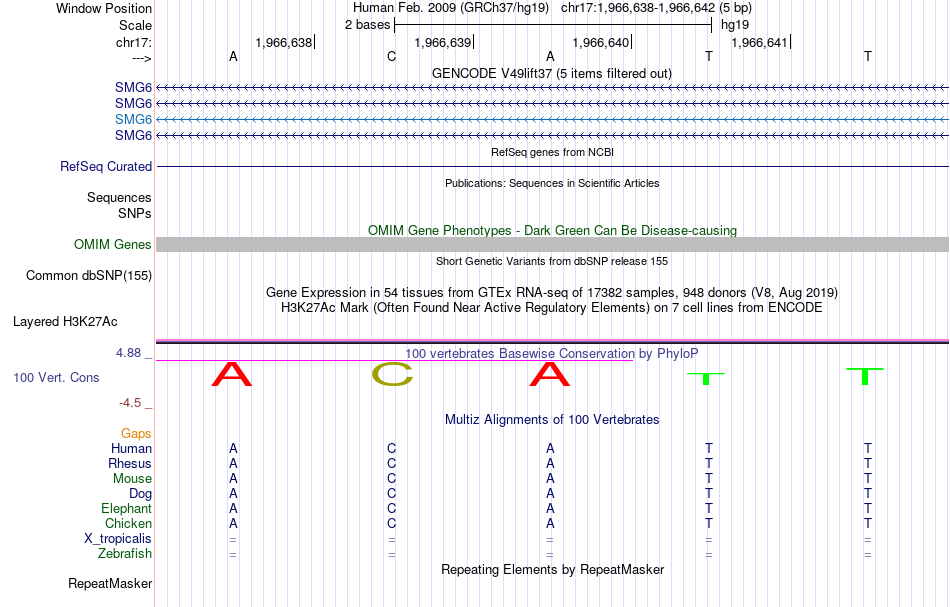
Task: Click the olive C conservation logo letter
Action: pyautogui.click(x=393, y=374)
